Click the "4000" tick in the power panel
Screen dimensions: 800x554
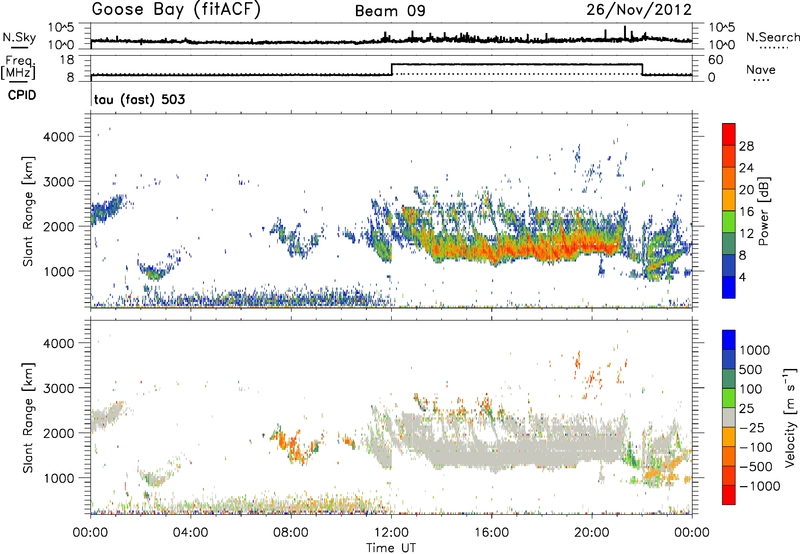point(59,137)
